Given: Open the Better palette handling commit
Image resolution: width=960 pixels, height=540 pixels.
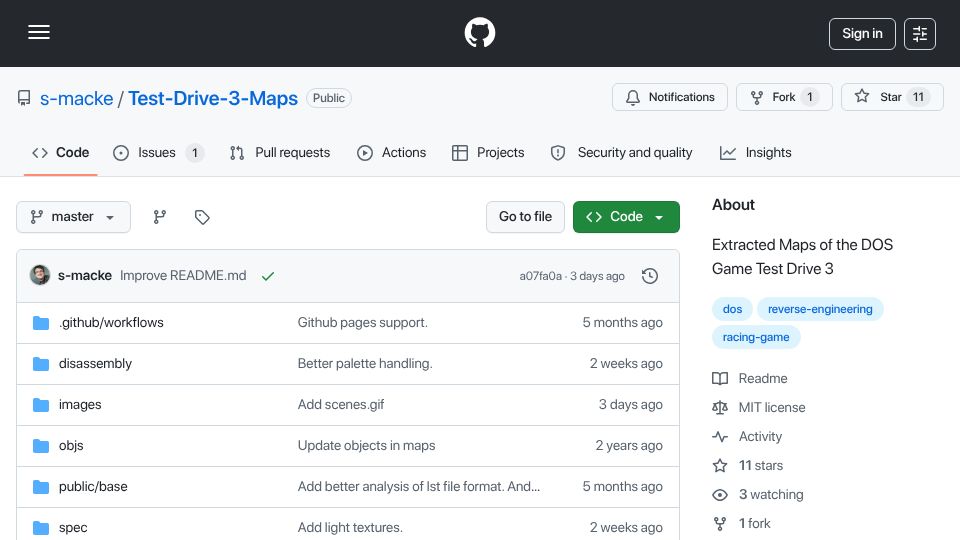Looking at the screenshot, I should coord(365,364).
